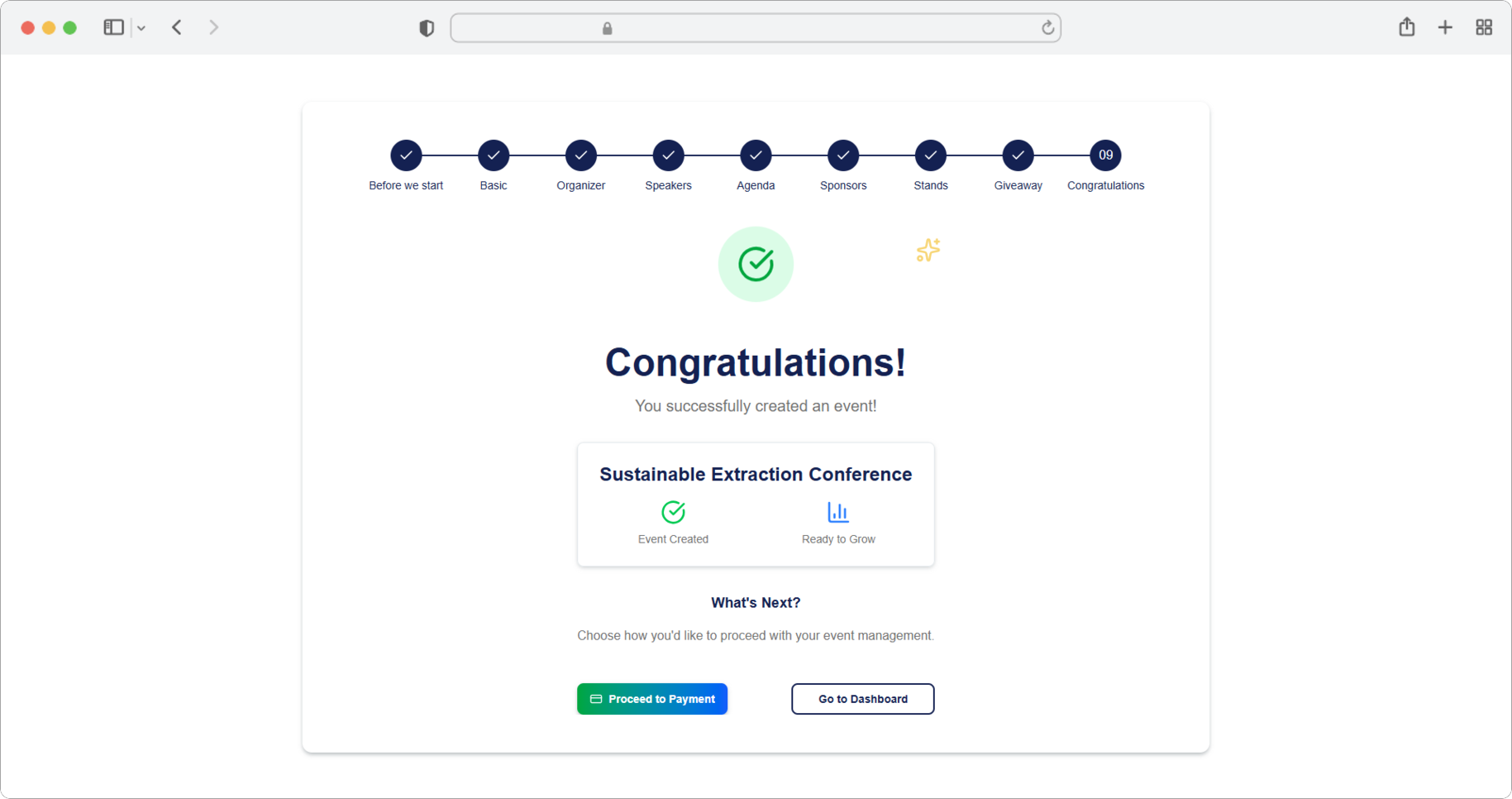Click the sparkle decoration icon

coord(928,251)
